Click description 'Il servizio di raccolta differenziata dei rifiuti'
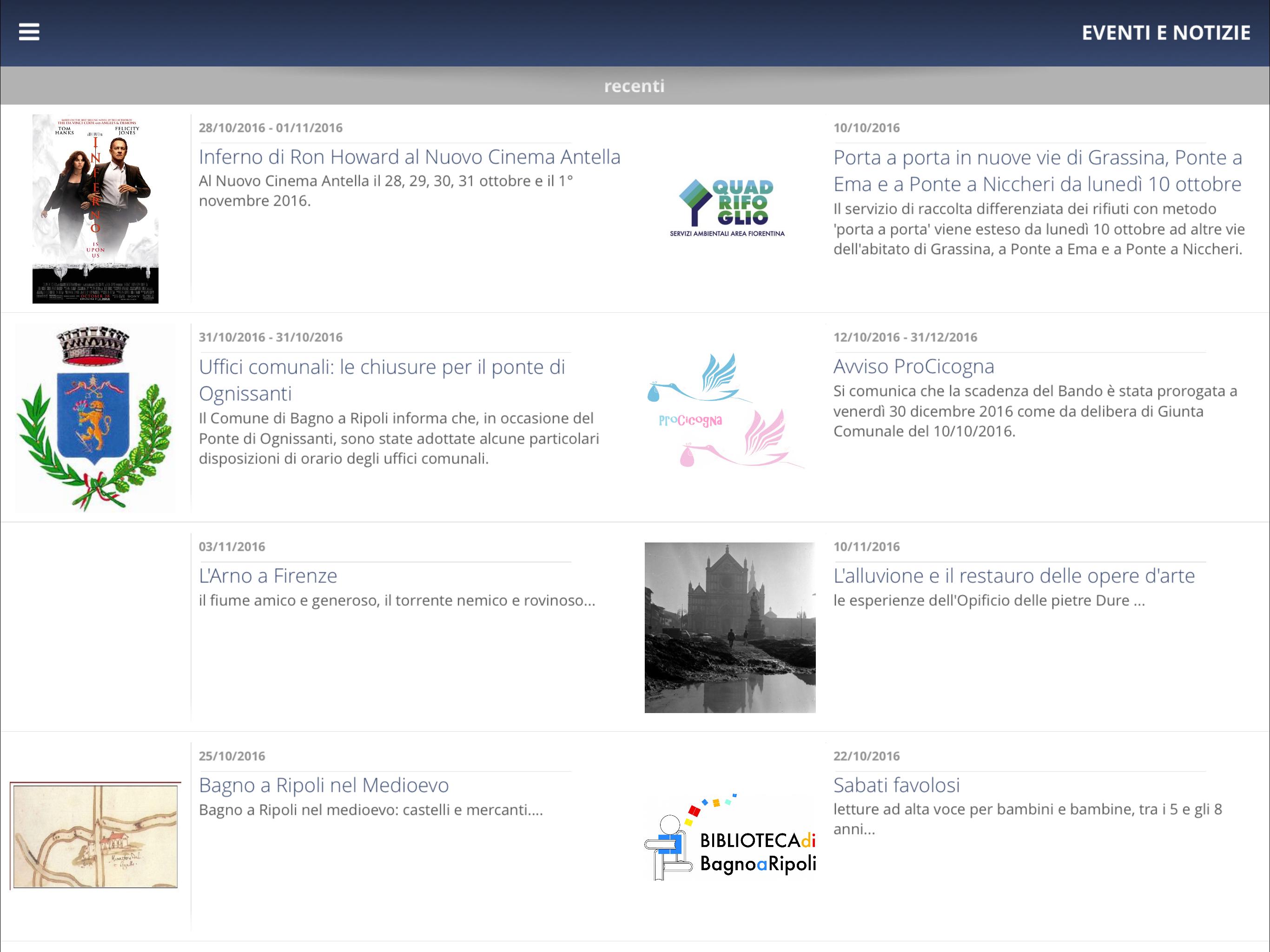 click(1039, 229)
